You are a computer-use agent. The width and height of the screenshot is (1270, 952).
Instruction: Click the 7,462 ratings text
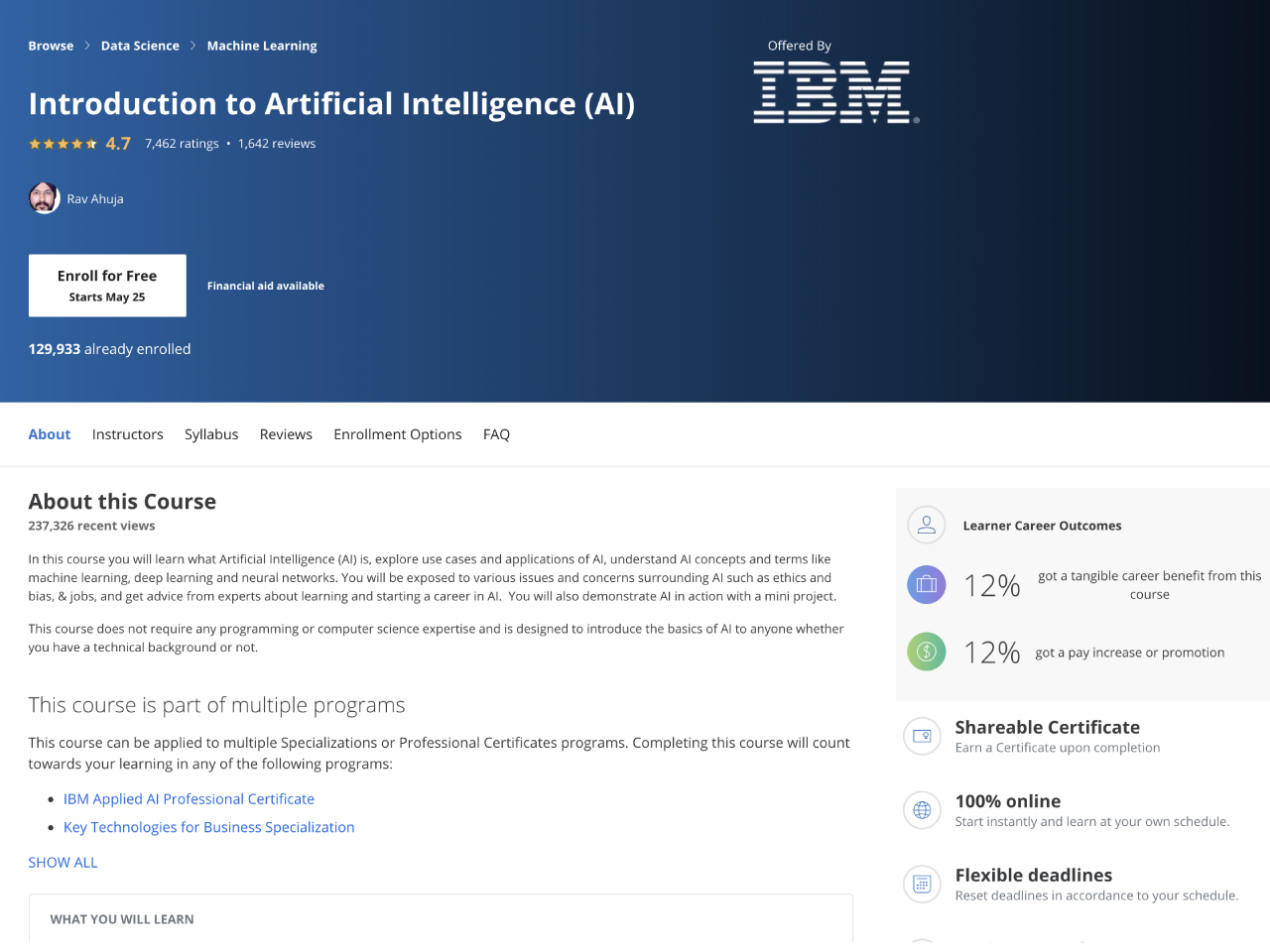(x=182, y=144)
